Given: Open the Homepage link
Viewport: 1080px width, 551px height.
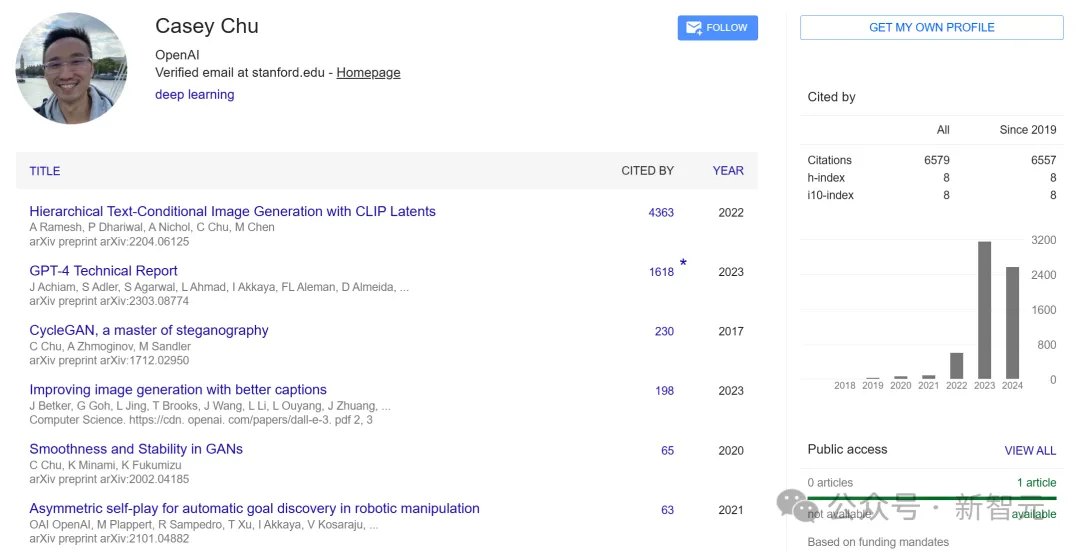Looking at the screenshot, I should point(368,72).
